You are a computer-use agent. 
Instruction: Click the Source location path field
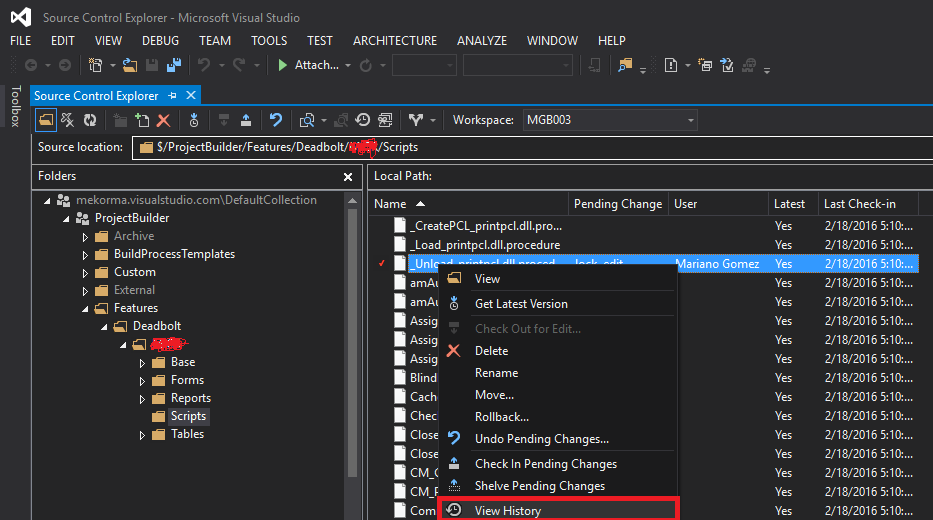coord(533,147)
